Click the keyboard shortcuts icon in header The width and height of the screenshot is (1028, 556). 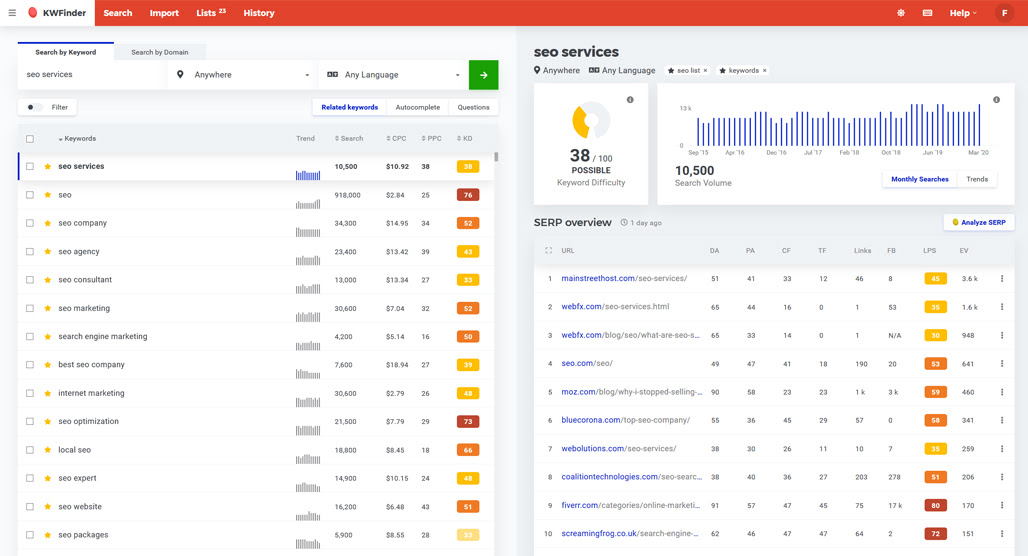(x=927, y=12)
